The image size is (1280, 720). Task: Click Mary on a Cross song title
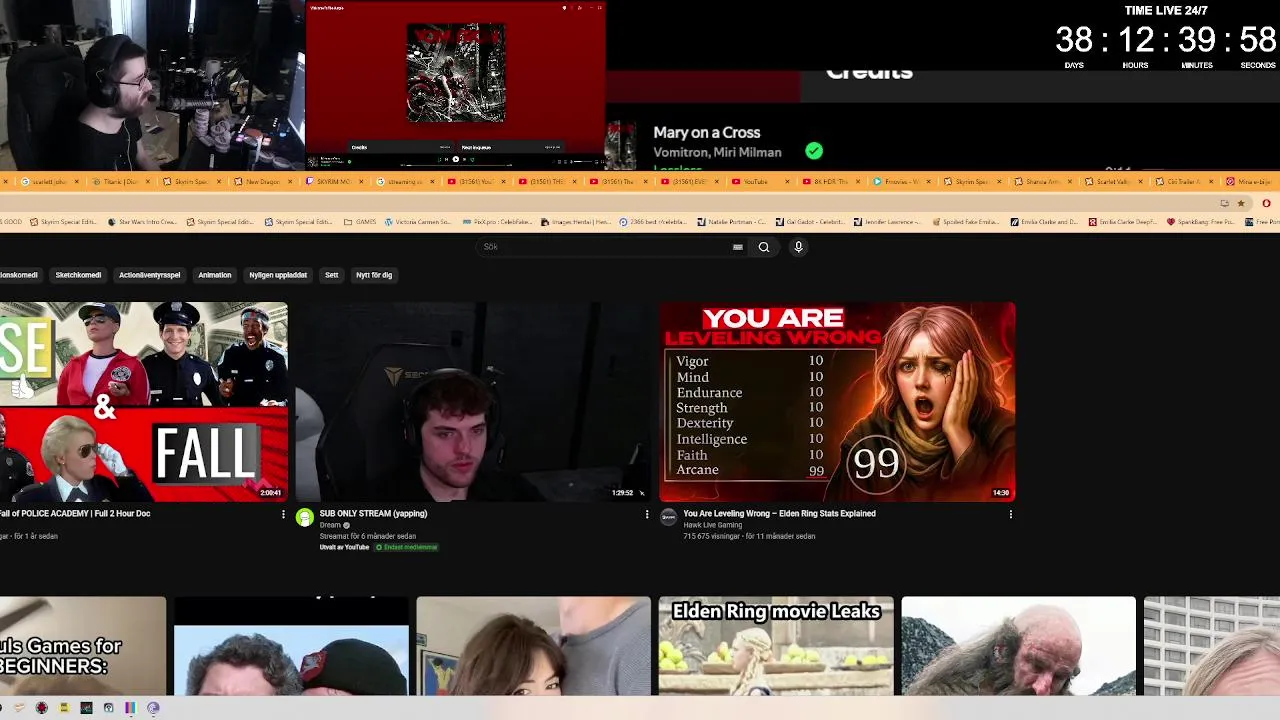click(x=707, y=133)
